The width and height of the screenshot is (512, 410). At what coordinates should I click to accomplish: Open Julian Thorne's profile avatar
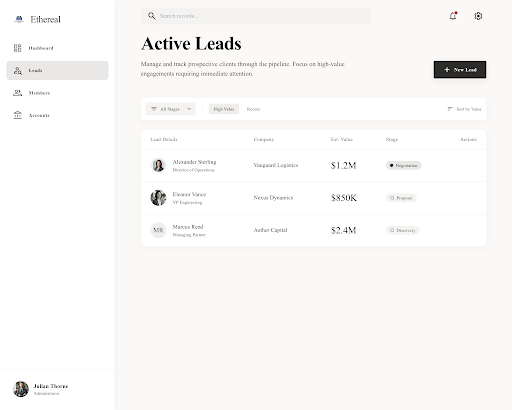21,389
